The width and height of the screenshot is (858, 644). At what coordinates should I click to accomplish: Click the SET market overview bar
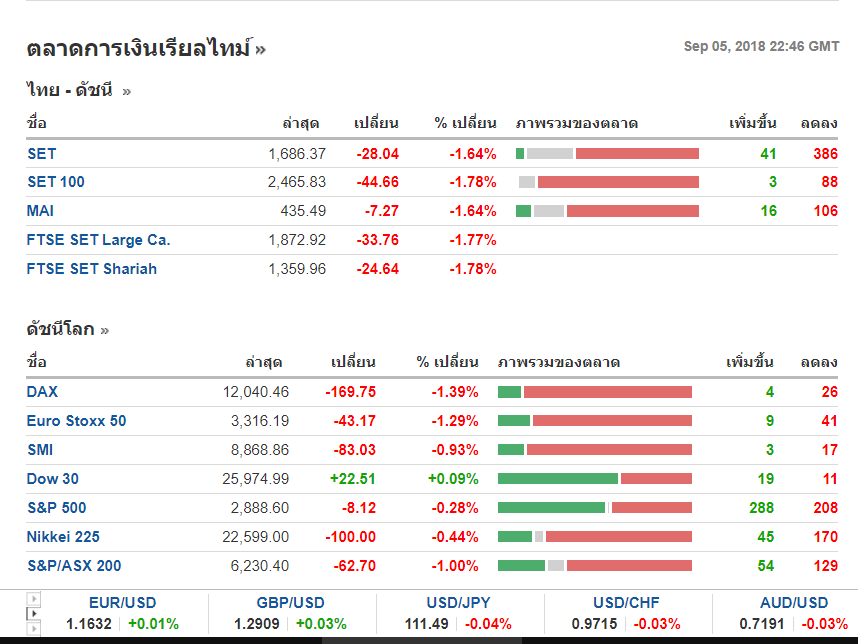tap(607, 154)
